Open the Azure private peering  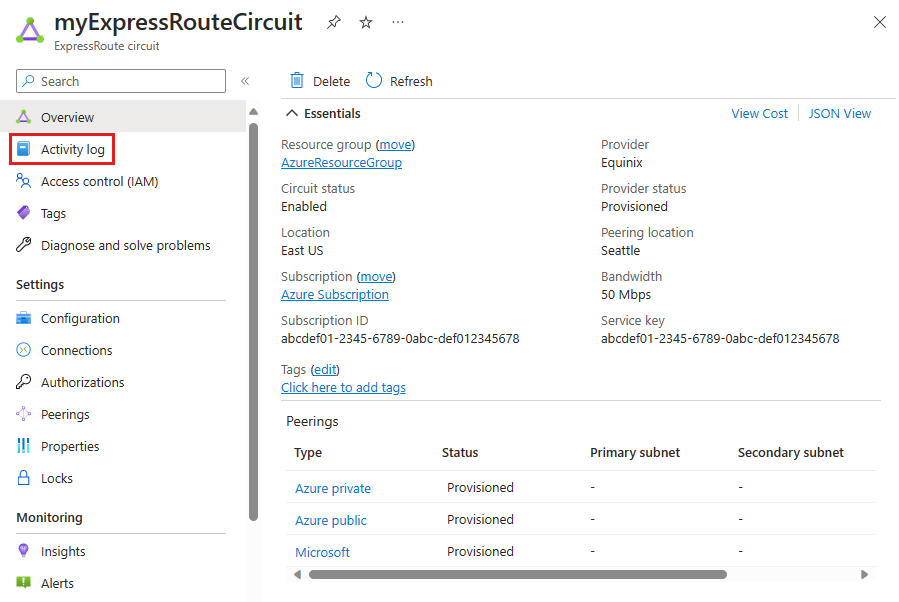point(333,488)
